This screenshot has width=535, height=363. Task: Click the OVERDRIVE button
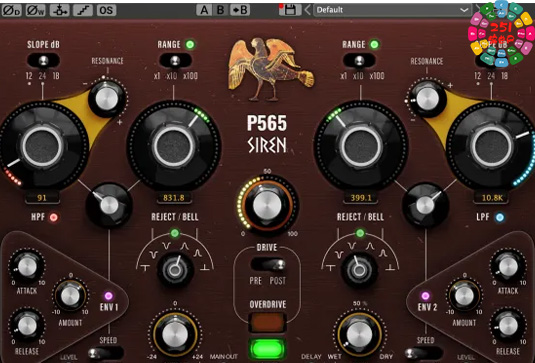pyautogui.click(x=268, y=322)
